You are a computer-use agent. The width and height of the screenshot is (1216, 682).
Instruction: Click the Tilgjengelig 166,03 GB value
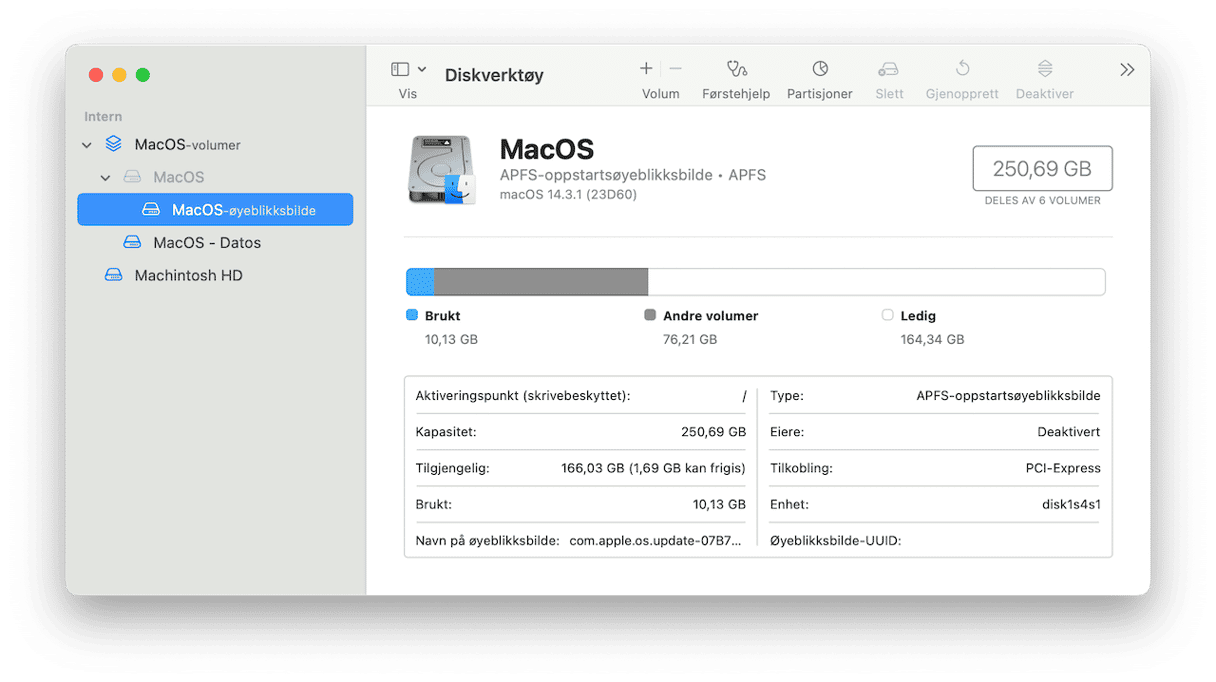point(654,468)
